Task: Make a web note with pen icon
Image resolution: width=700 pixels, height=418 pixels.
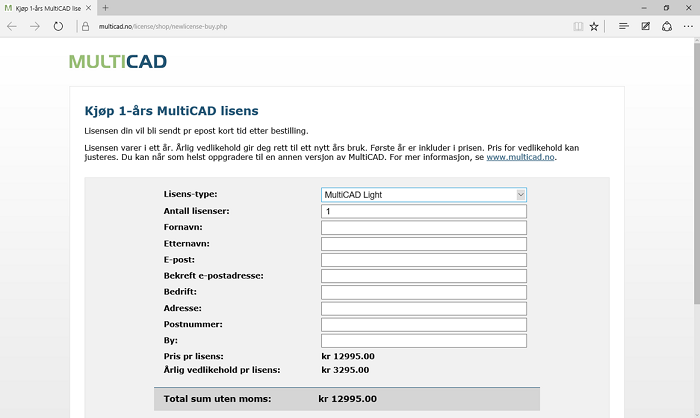Action: [646, 26]
